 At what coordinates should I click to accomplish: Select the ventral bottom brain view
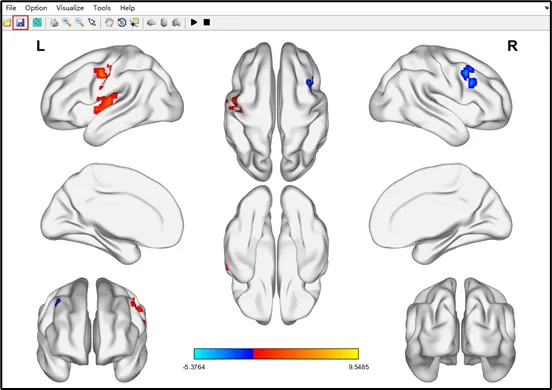pos(276,255)
